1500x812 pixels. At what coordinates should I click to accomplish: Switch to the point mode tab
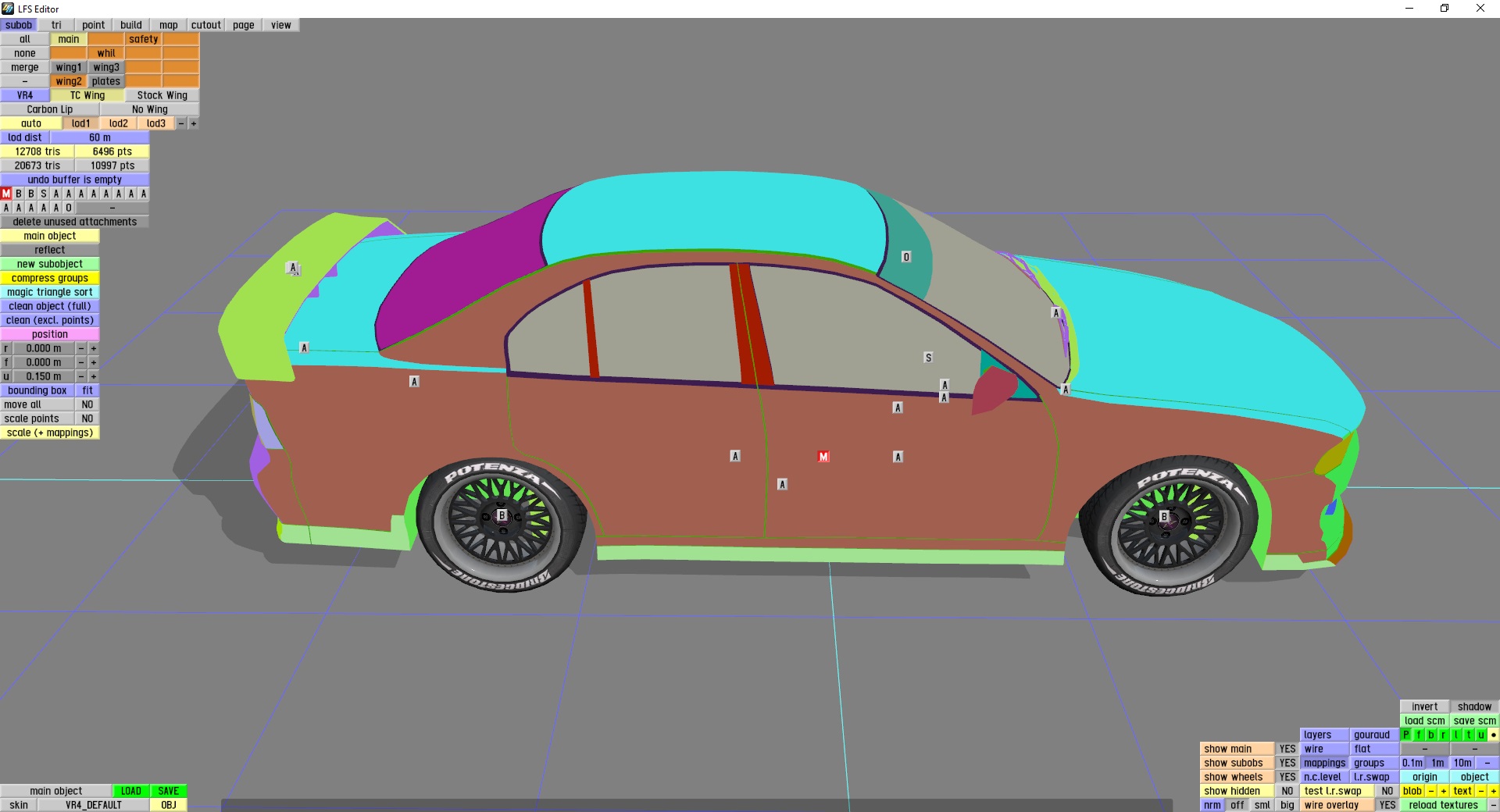coord(94,25)
